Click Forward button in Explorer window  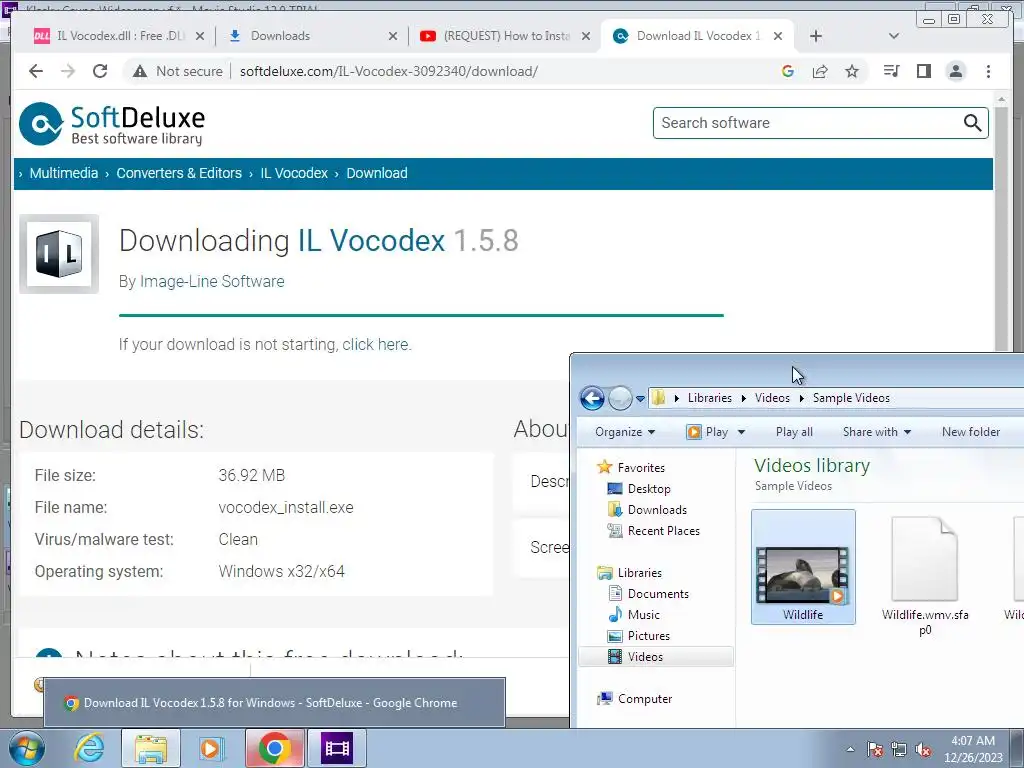click(620, 398)
